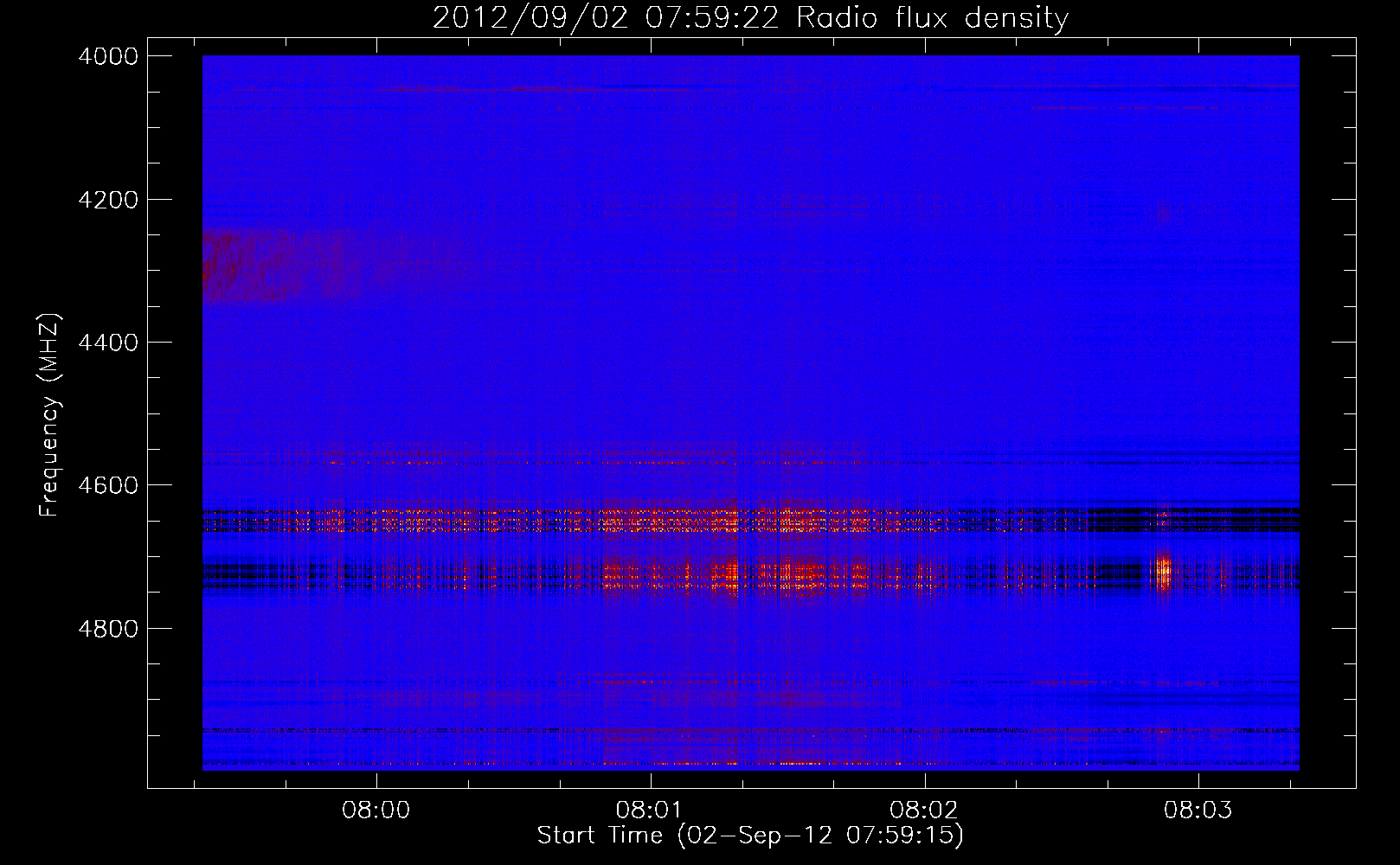The width and height of the screenshot is (1400, 865).
Task: Click the 08:01 time tick label
Action: click(650, 811)
